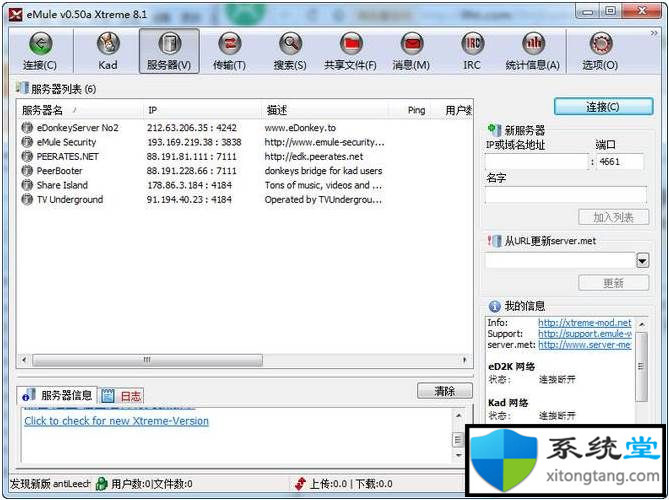This screenshot has width=669, height=500.
Task: Switch to the Server Info (服务器信息) tab
Action: (57, 395)
